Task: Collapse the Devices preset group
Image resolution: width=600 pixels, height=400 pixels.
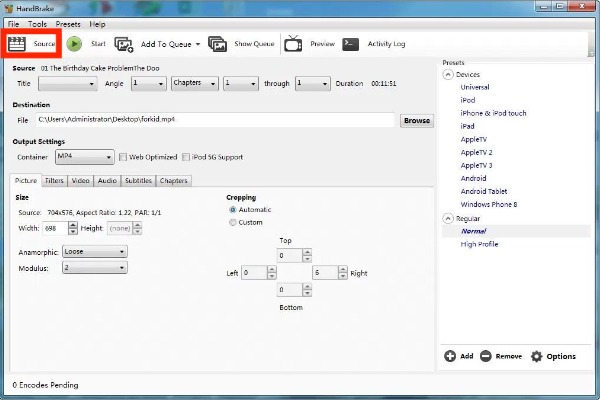Action: (x=448, y=74)
